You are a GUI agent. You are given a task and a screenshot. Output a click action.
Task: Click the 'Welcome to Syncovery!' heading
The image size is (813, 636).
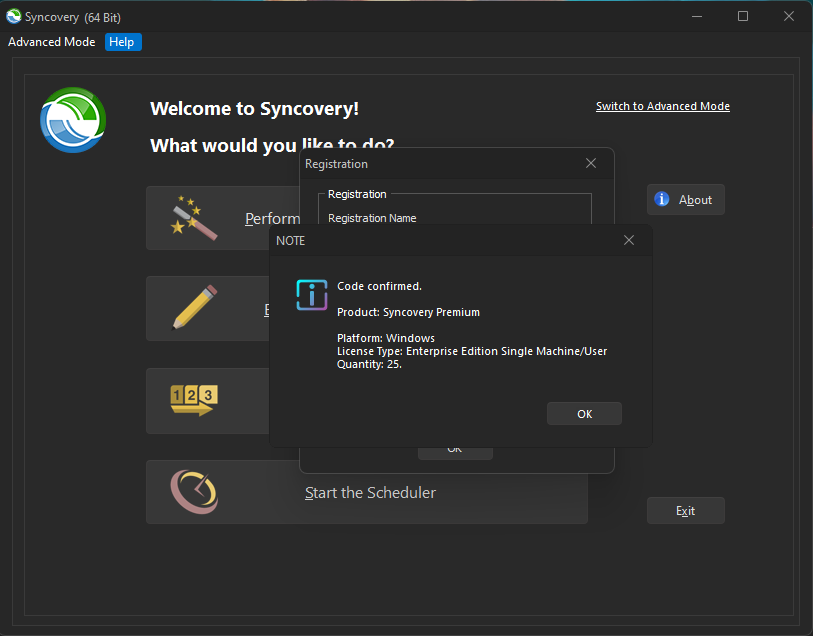pos(255,109)
